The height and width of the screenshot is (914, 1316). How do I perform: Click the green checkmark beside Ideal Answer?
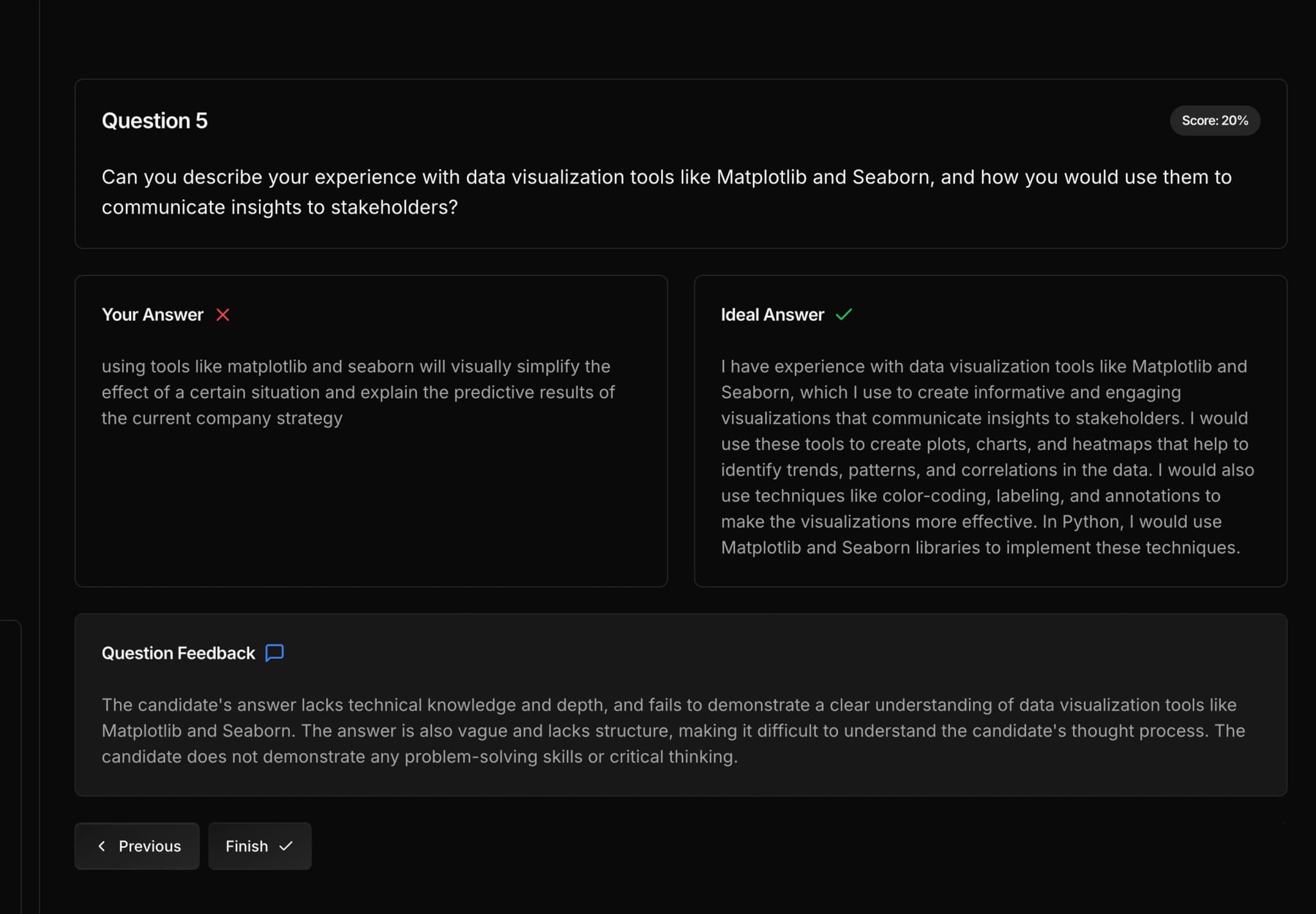tap(844, 315)
